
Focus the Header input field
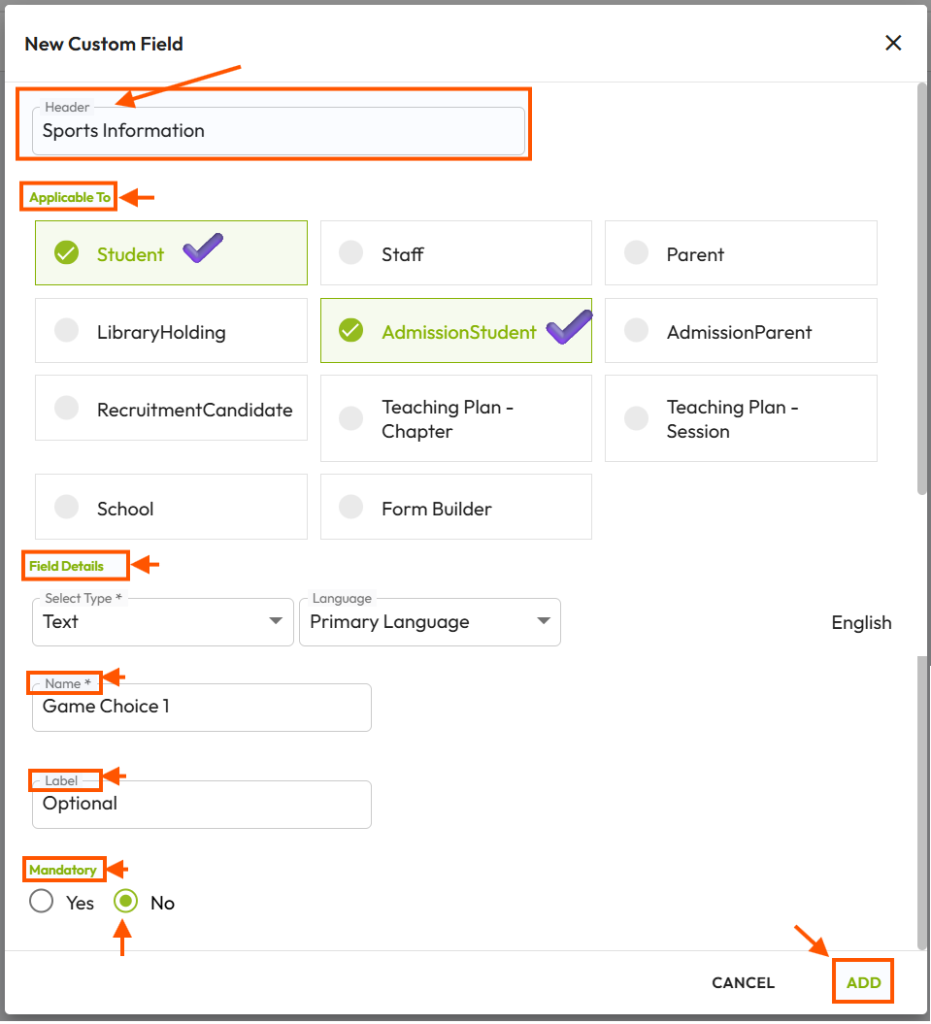pyautogui.click(x=279, y=131)
